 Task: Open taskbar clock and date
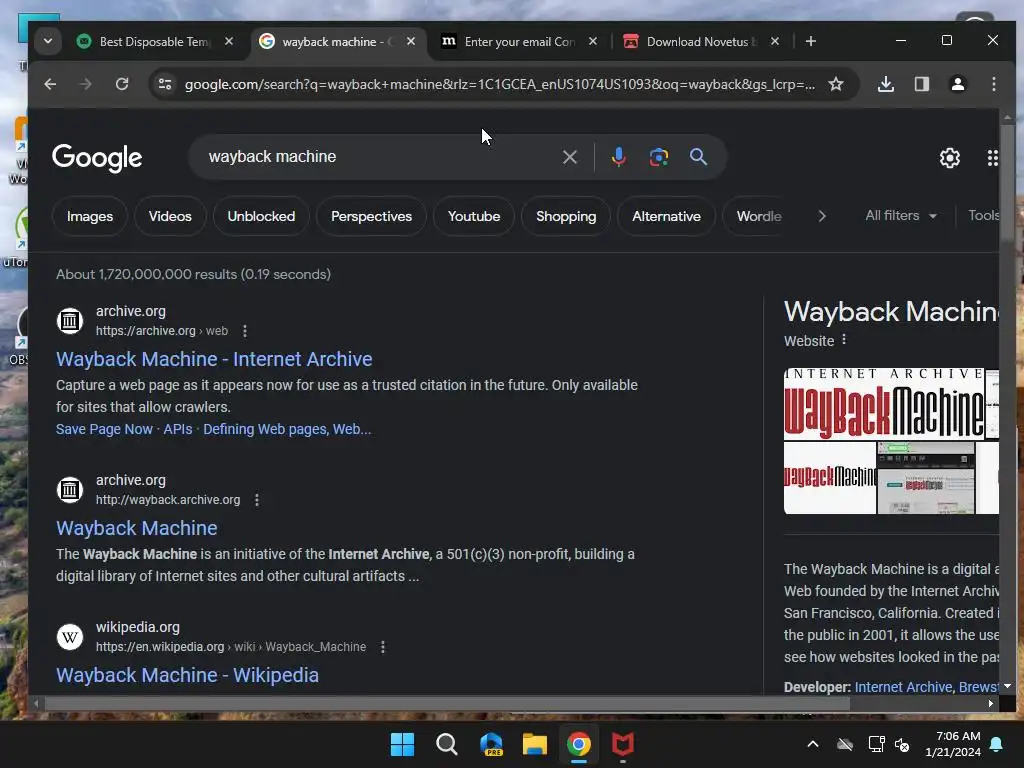pyautogui.click(x=953, y=744)
